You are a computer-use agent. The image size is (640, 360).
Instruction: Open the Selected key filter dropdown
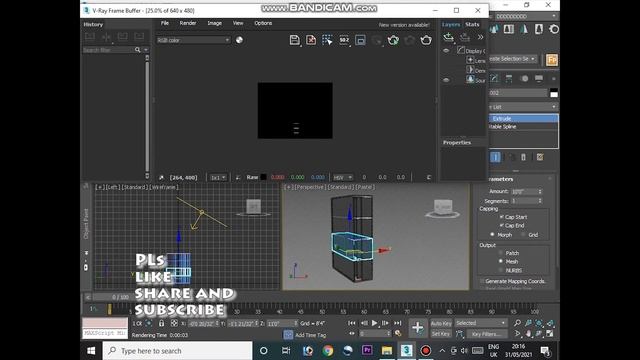(x=481, y=323)
